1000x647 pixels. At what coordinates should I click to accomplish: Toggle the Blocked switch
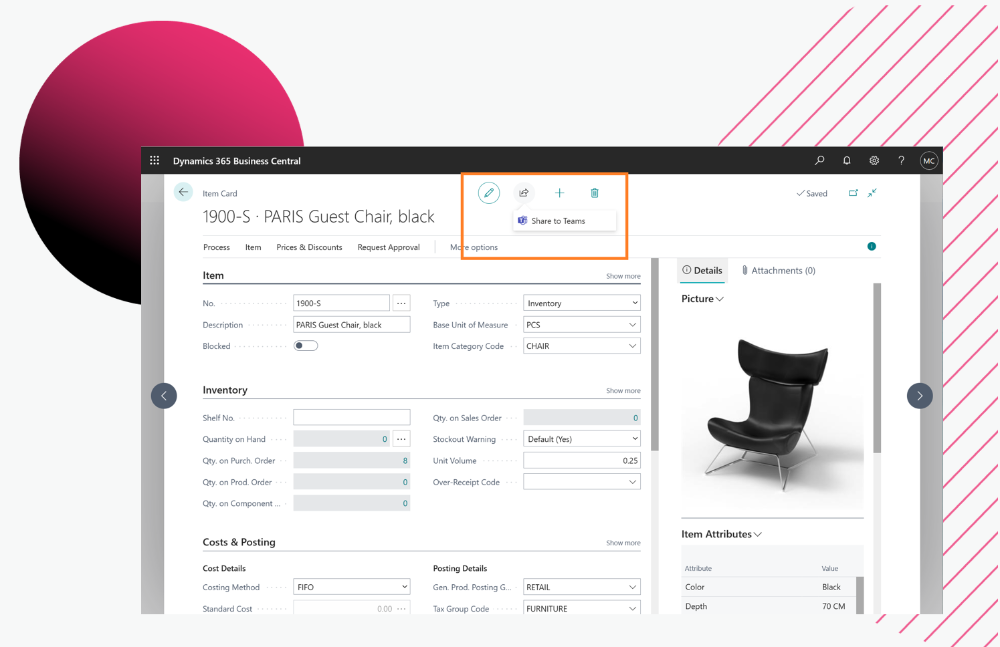305,346
